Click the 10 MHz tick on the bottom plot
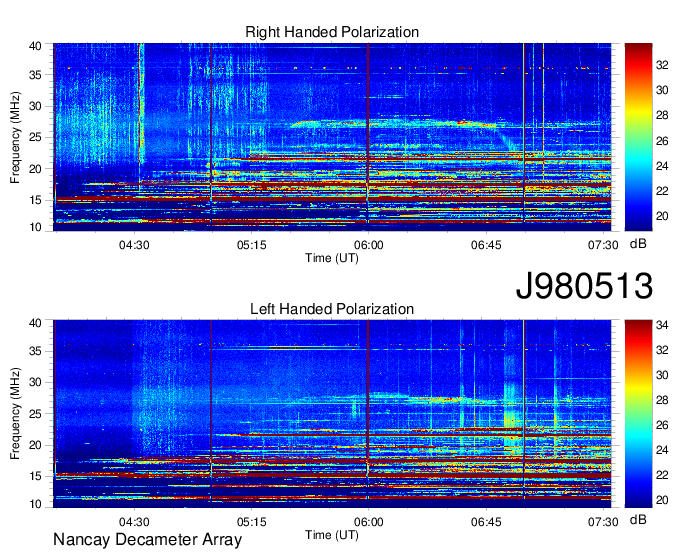This screenshot has height=552, width=680. click(35, 504)
